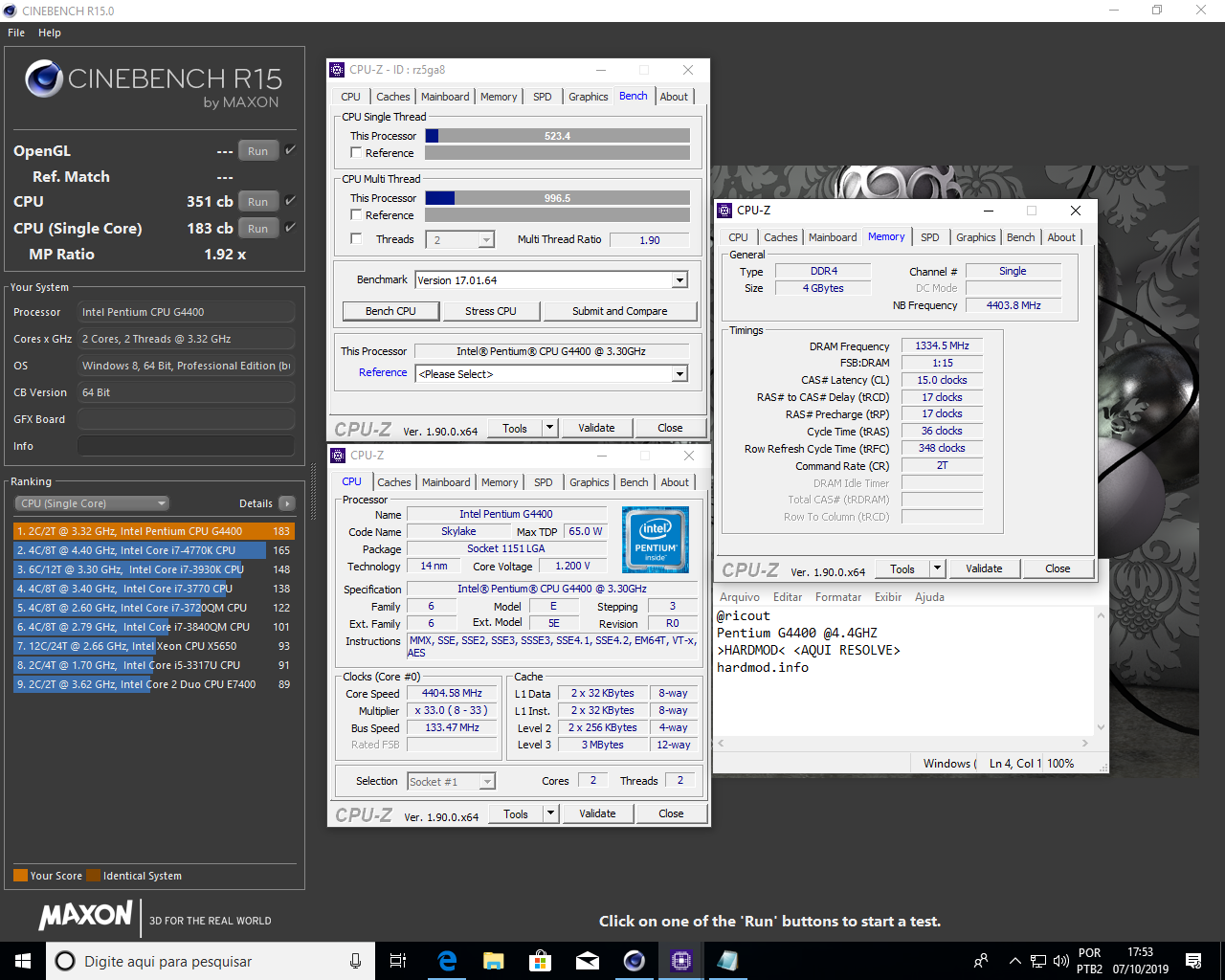Viewport: 1225px width, 980px height.
Task: Click Submit and Compare button
Action: (x=620, y=311)
